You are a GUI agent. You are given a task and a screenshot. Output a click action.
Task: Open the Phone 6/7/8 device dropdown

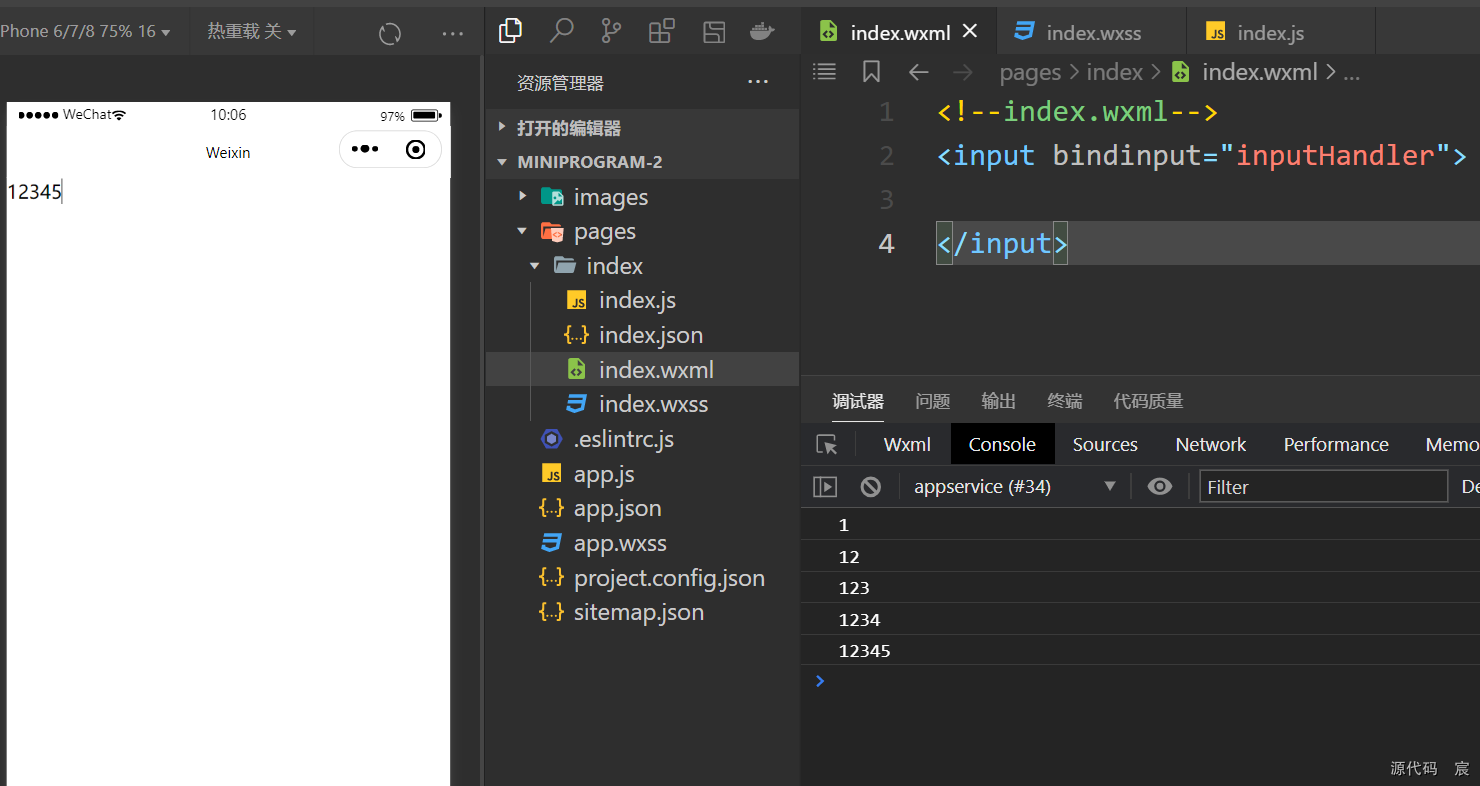point(85,32)
